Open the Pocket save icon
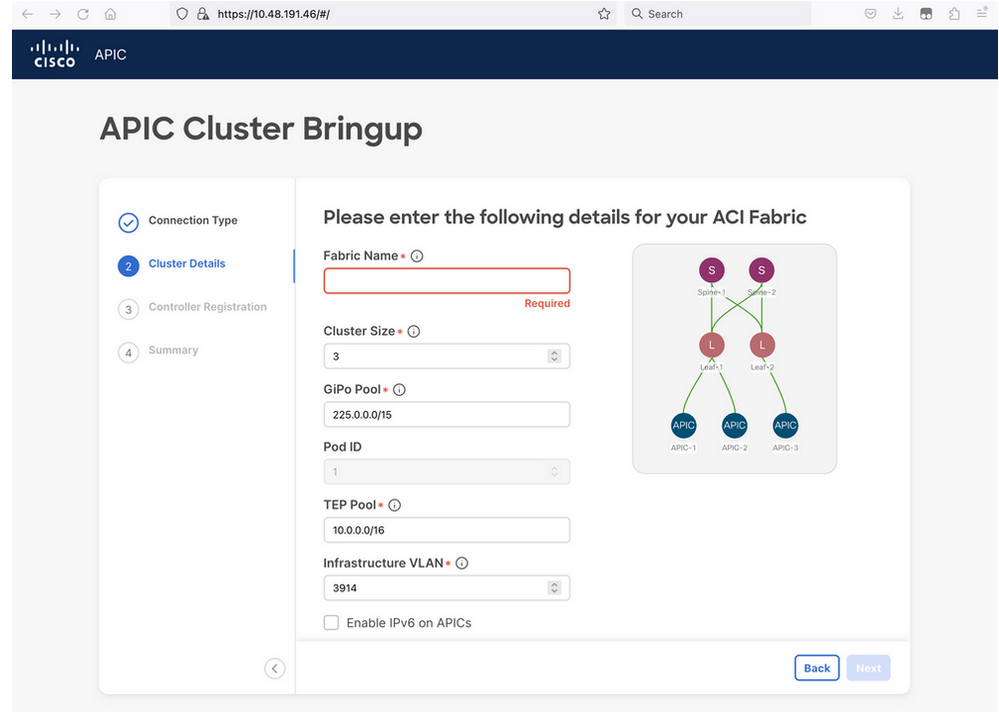Image resolution: width=999 pixels, height=714 pixels. click(x=870, y=14)
